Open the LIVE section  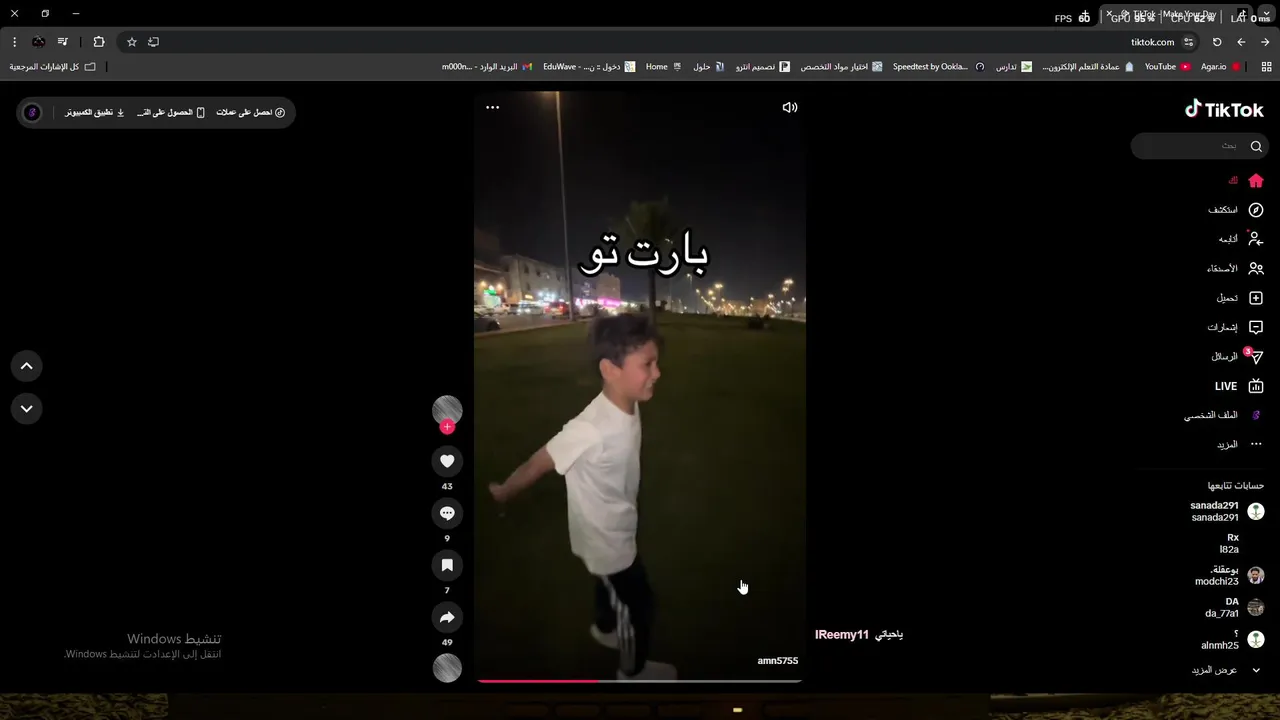[x=1239, y=386]
